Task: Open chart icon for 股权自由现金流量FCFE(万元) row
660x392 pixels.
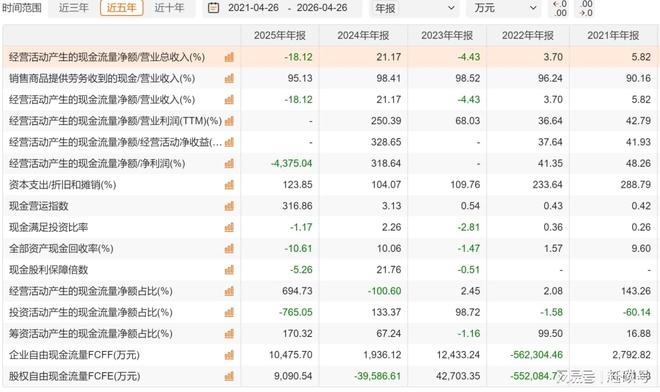Action: click(229, 376)
